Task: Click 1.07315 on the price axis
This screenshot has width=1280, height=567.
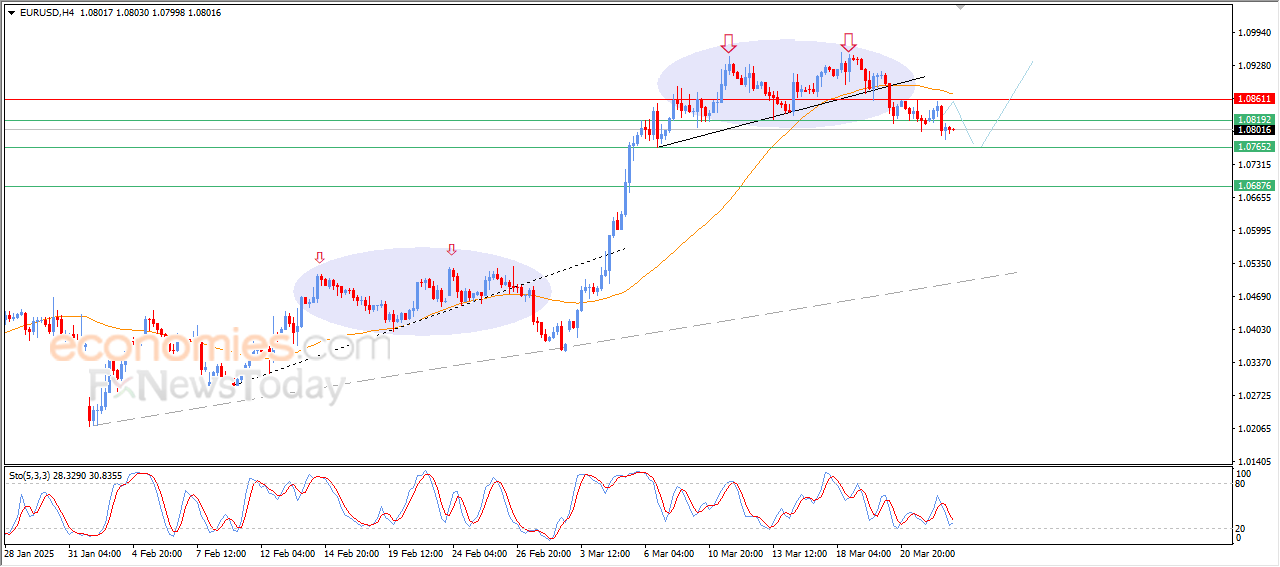Action: pyautogui.click(x=1254, y=164)
